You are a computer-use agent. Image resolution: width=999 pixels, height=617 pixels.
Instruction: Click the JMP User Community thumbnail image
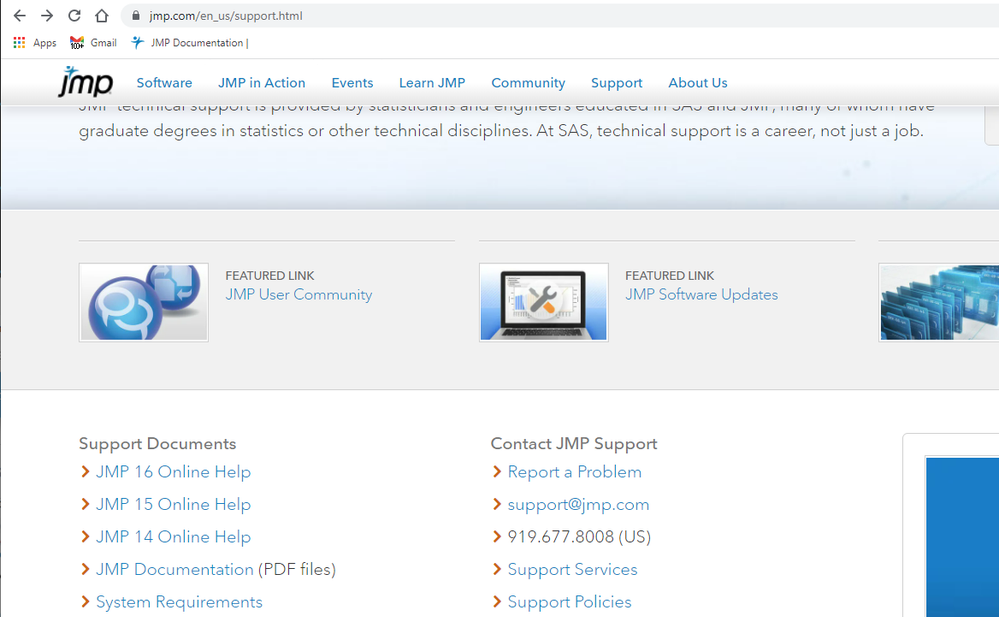[143, 302]
